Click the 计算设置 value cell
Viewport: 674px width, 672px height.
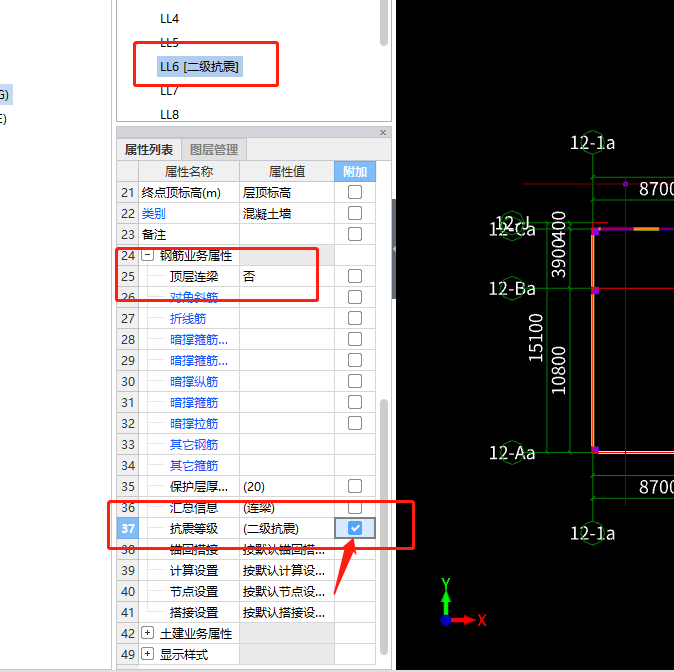287,571
